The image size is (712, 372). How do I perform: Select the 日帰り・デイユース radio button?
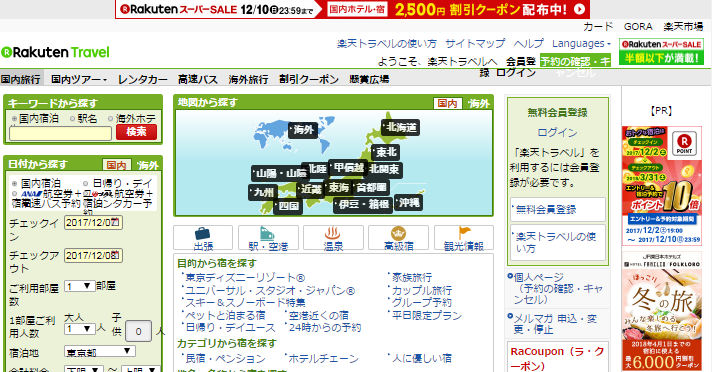click(85, 184)
